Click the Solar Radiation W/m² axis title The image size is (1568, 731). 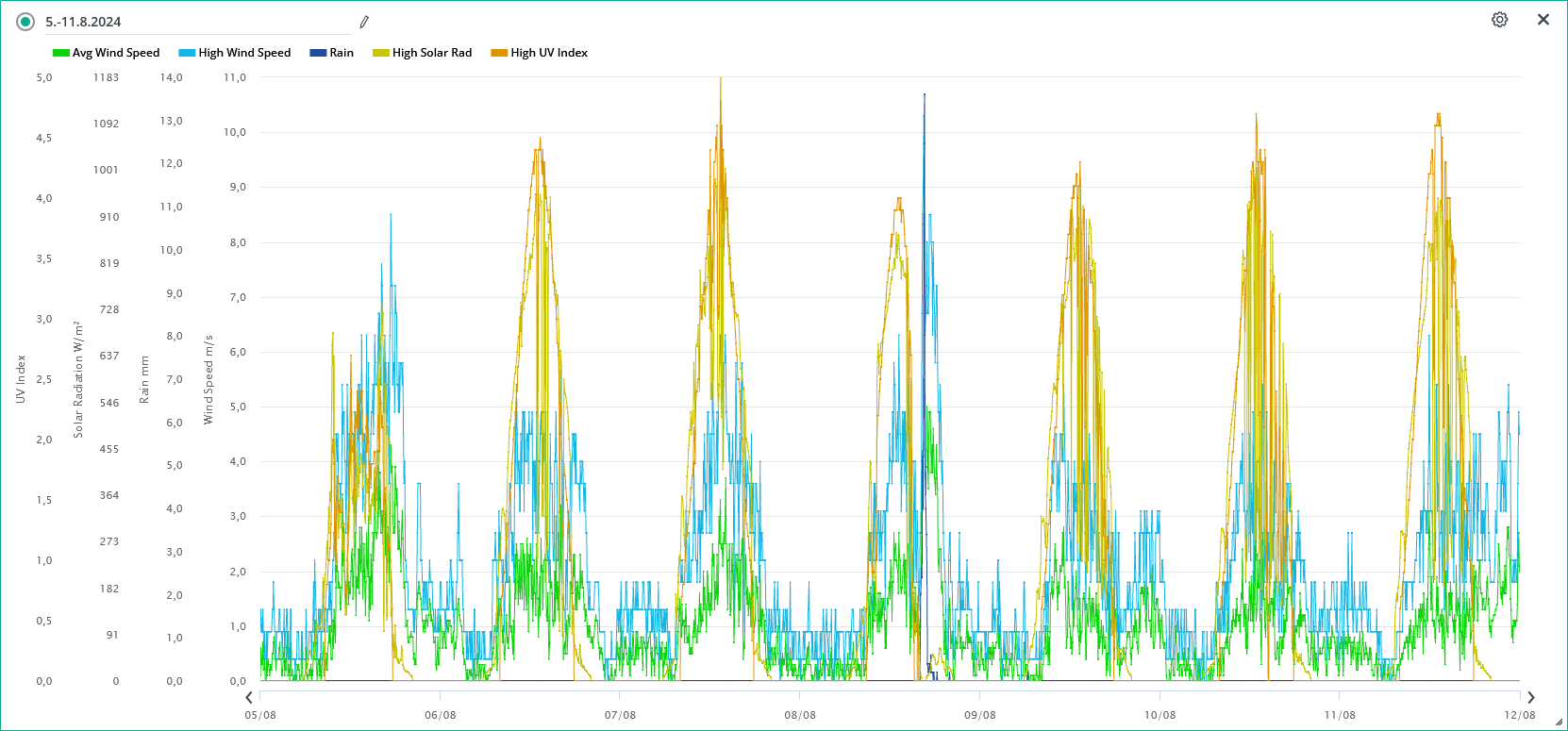click(78, 379)
